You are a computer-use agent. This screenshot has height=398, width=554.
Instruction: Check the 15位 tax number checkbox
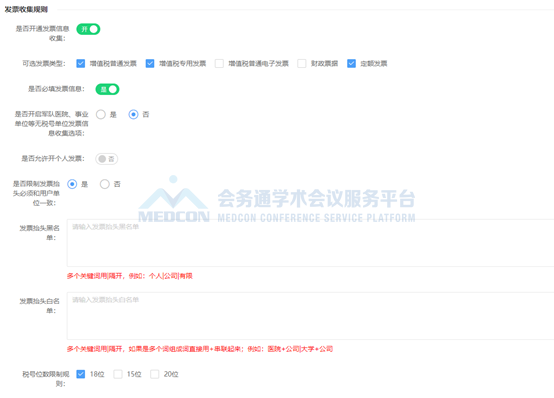point(118,374)
